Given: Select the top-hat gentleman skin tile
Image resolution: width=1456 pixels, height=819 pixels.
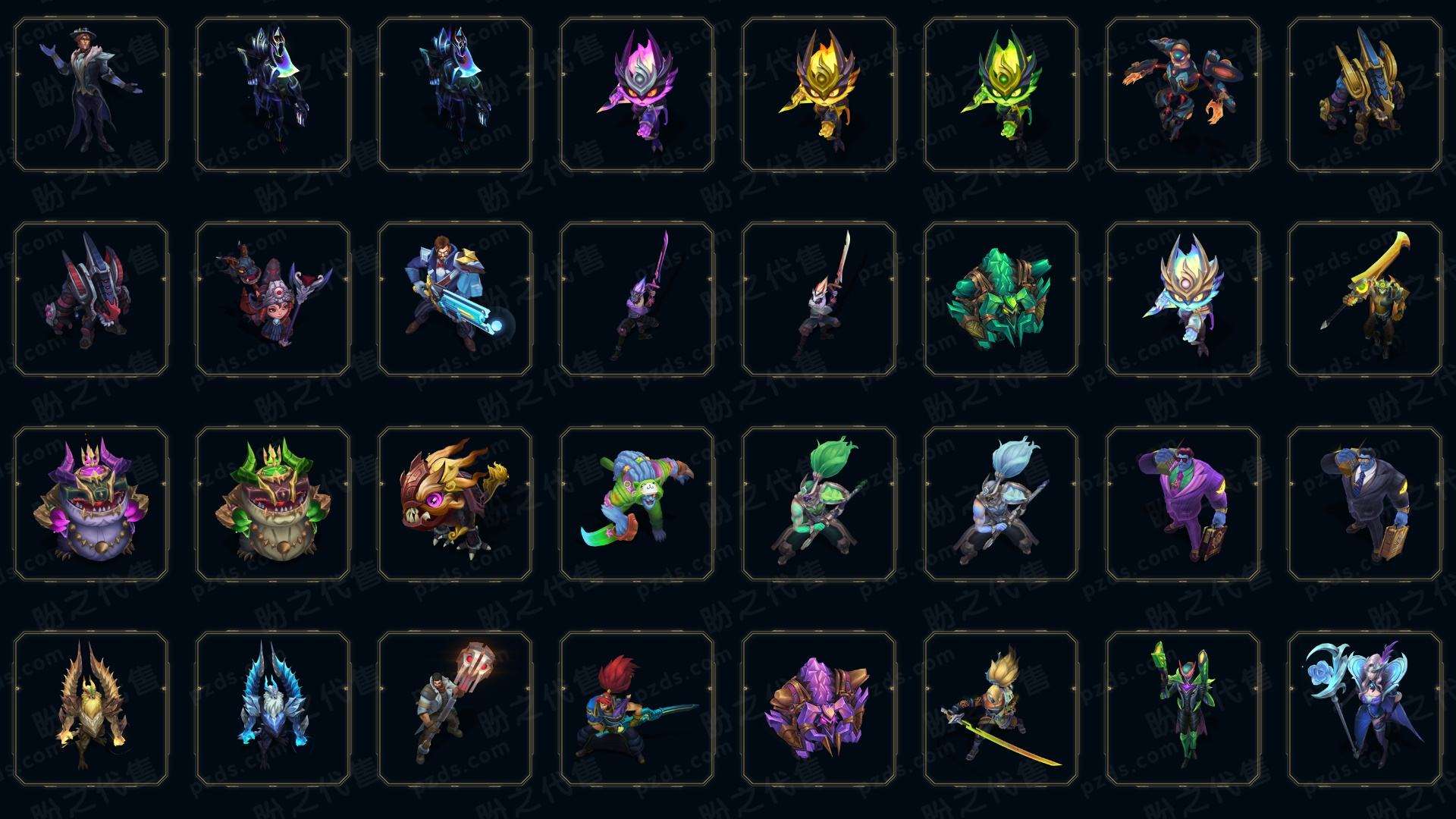Looking at the screenshot, I should click(91, 95).
